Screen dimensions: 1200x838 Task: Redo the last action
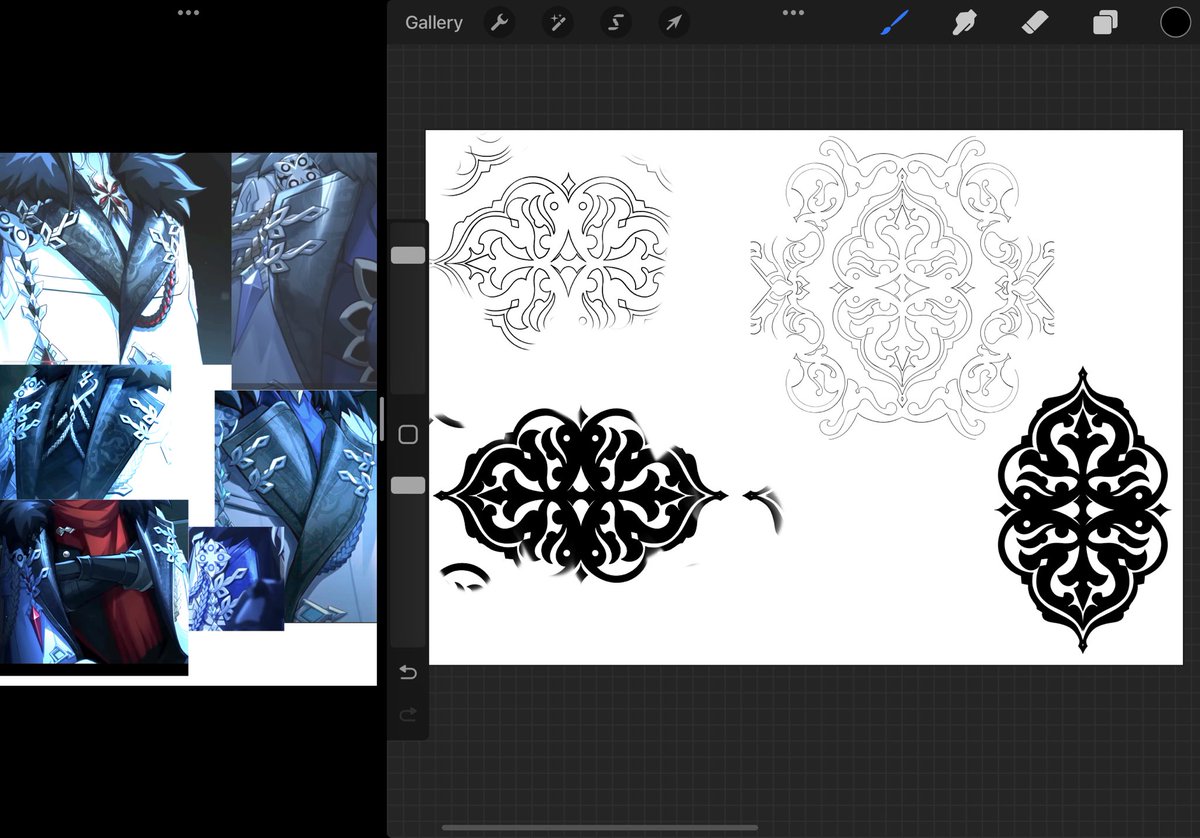pyautogui.click(x=408, y=715)
